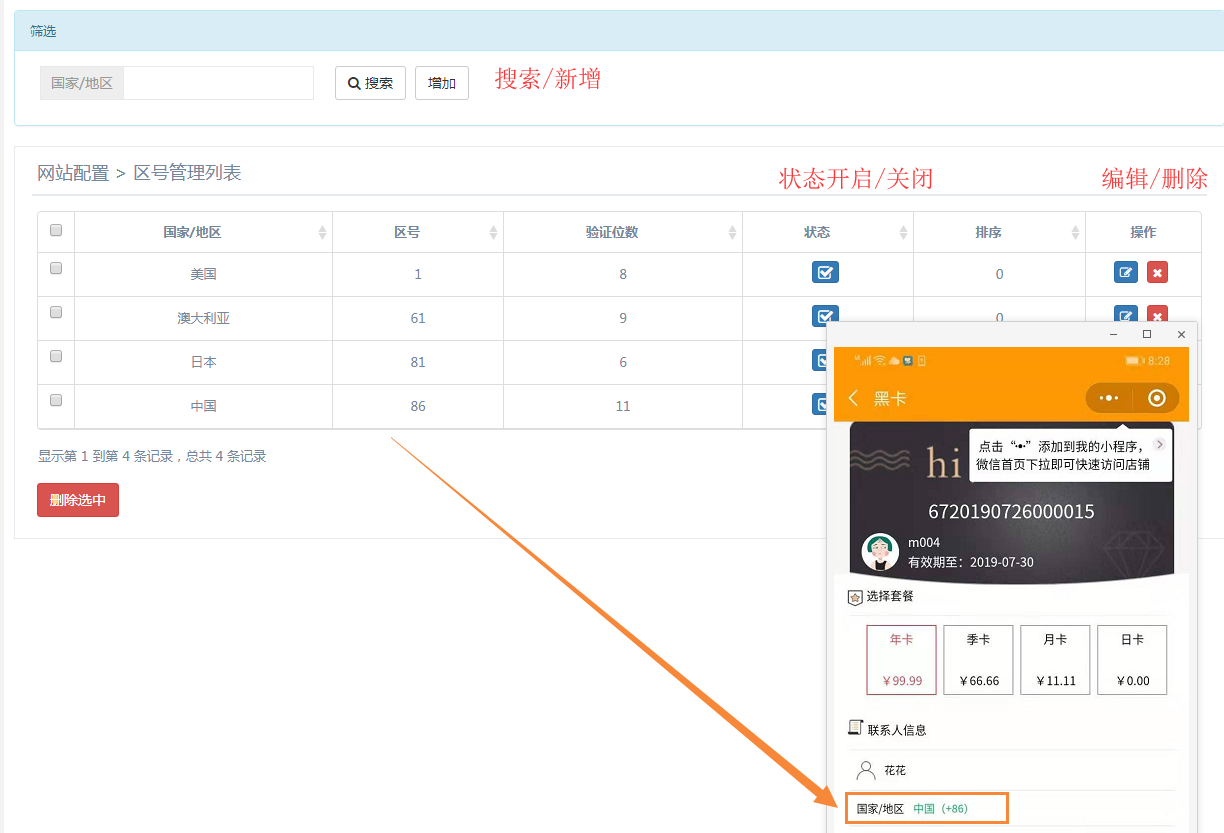Click area code 81 cell

click(418, 362)
